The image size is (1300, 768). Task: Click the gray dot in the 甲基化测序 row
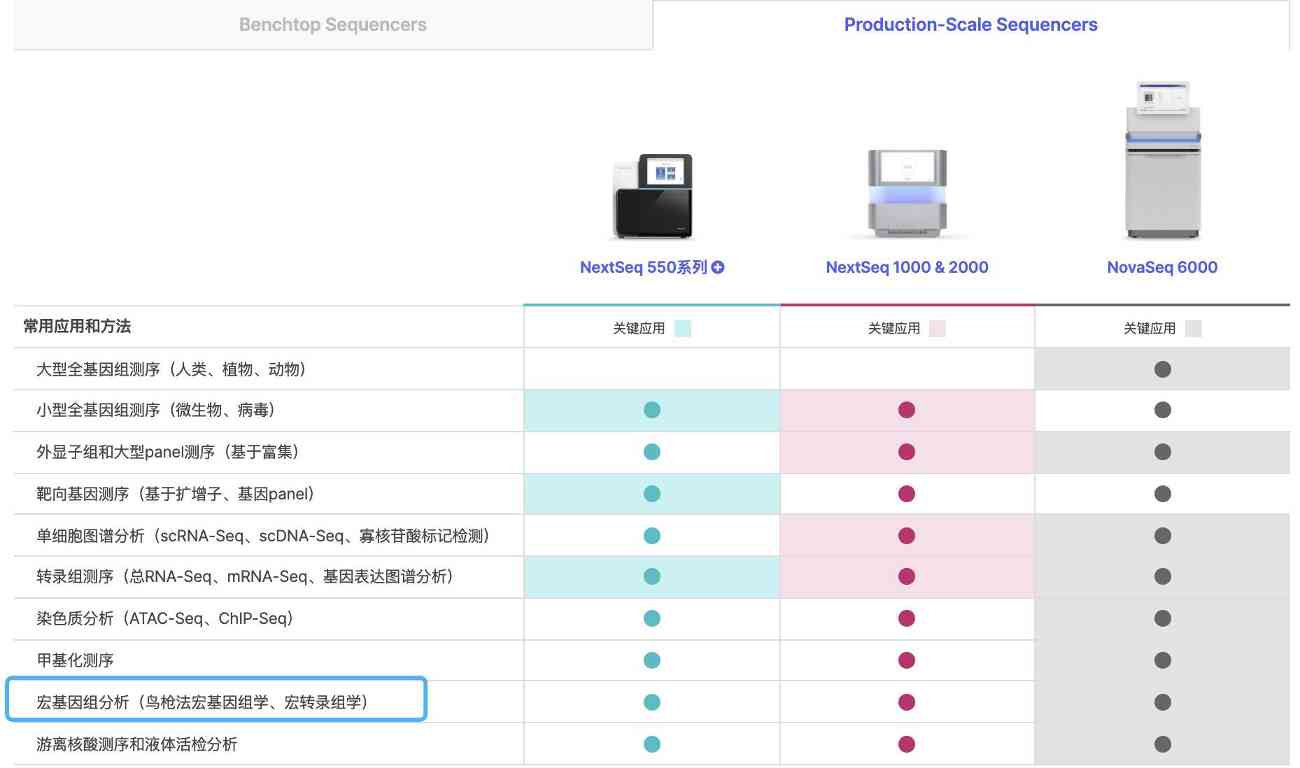click(x=1162, y=660)
